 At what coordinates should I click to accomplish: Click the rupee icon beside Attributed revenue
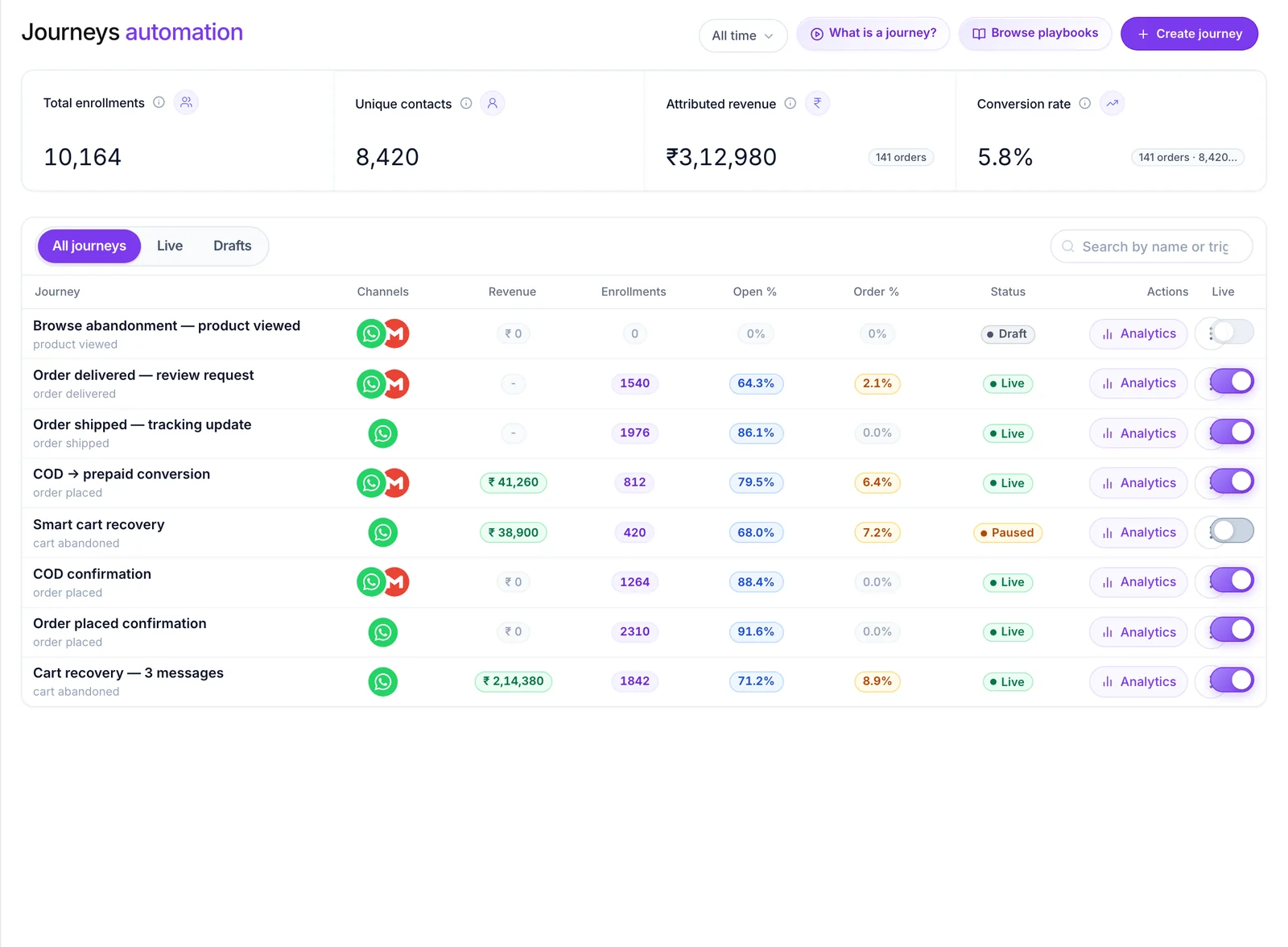click(817, 103)
